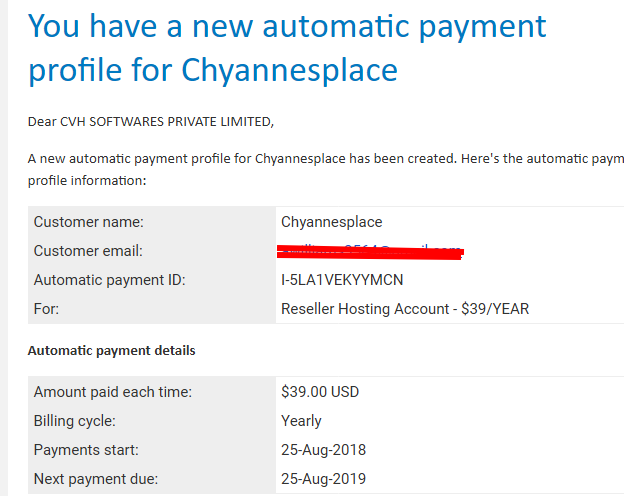Viewport: 624px width, 496px height.
Task: Click the Next payment due label
Action: click(x=96, y=479)
